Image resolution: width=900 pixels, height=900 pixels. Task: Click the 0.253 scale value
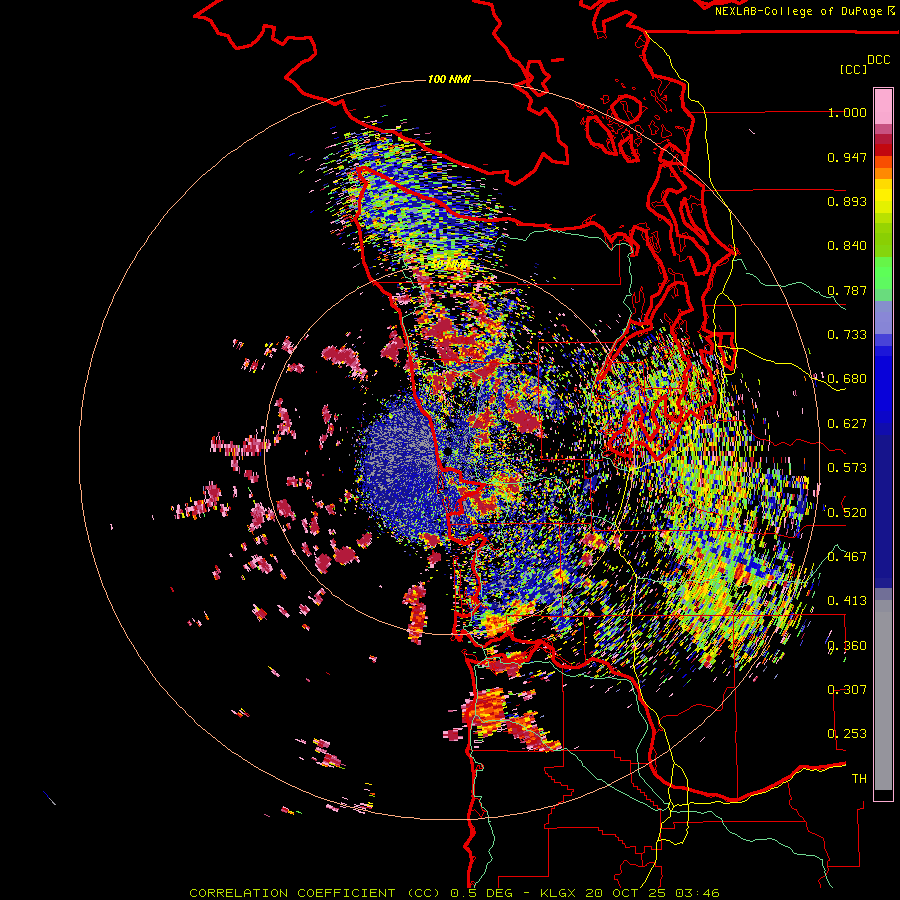point(847,734)
